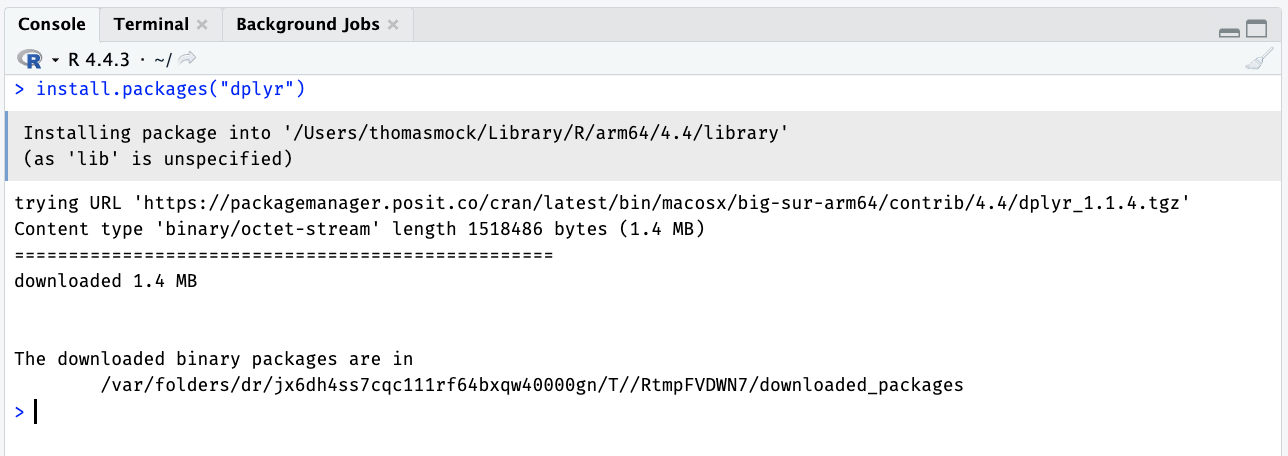Viewport: 1288px width, 456px height.
Task: Open the working directory arrow icon
Action: tap(187, 60)
